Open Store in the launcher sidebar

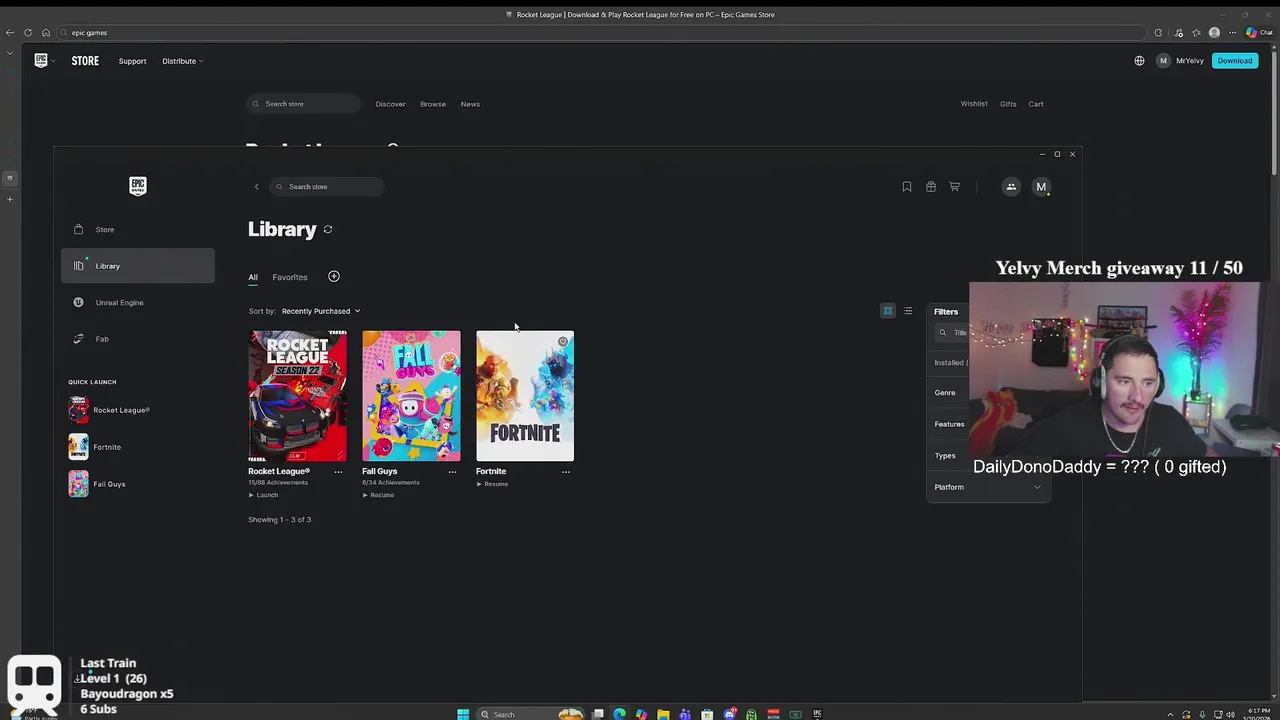[138, 229]
